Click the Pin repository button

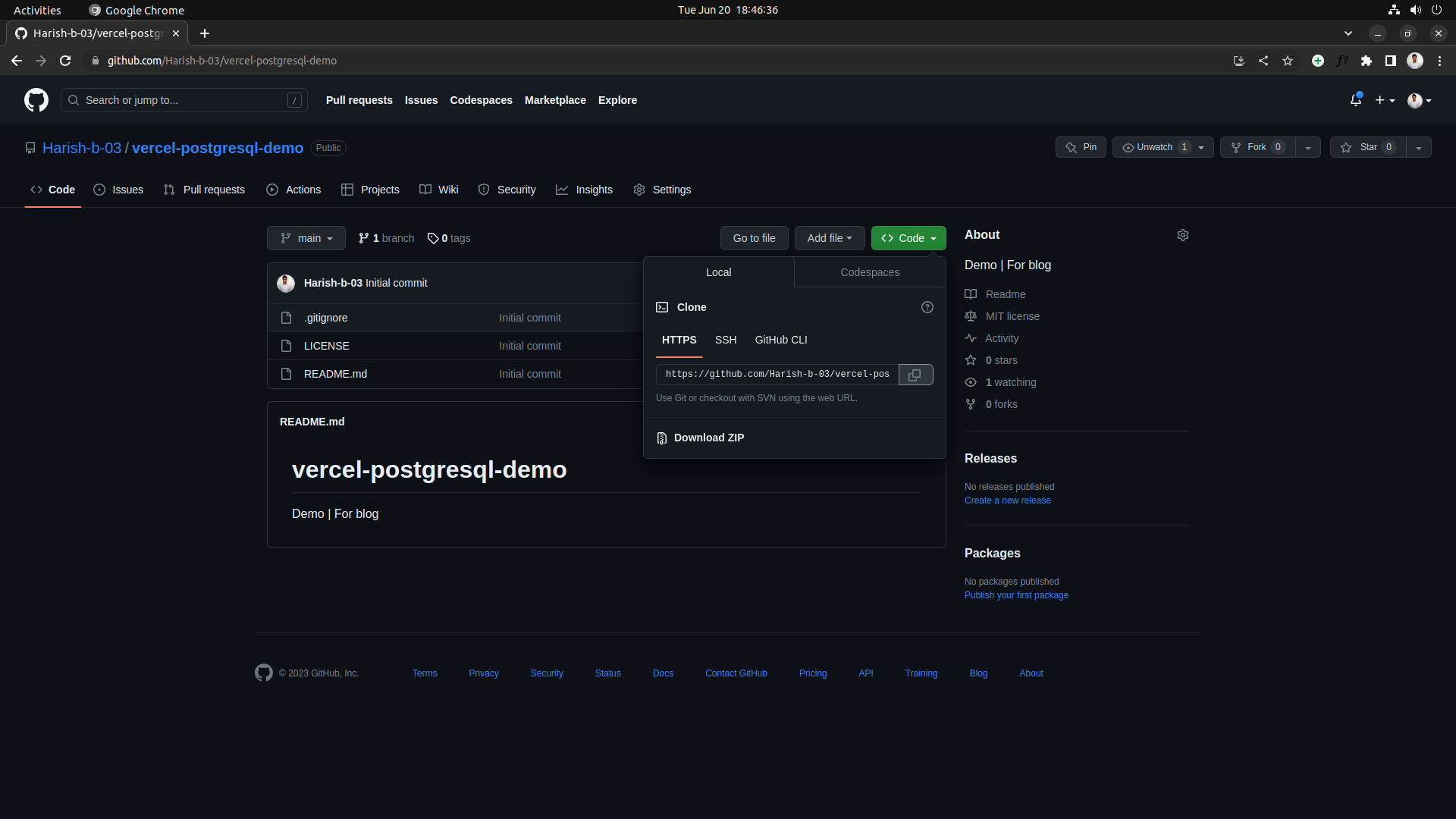click(x=1081, y=147)
